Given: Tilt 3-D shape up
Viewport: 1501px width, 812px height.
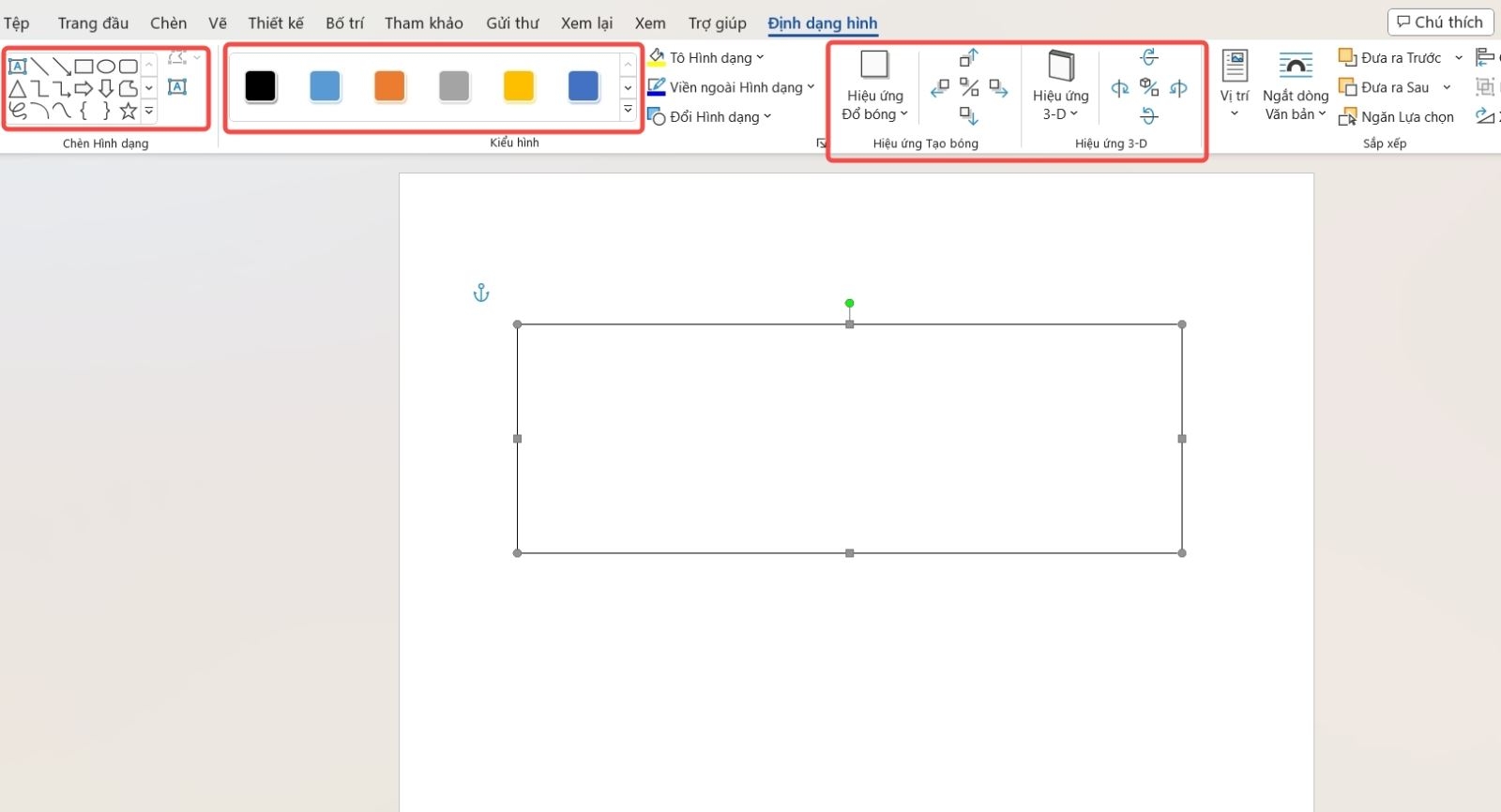Looking at the screenshot, I should point(1149,58).
